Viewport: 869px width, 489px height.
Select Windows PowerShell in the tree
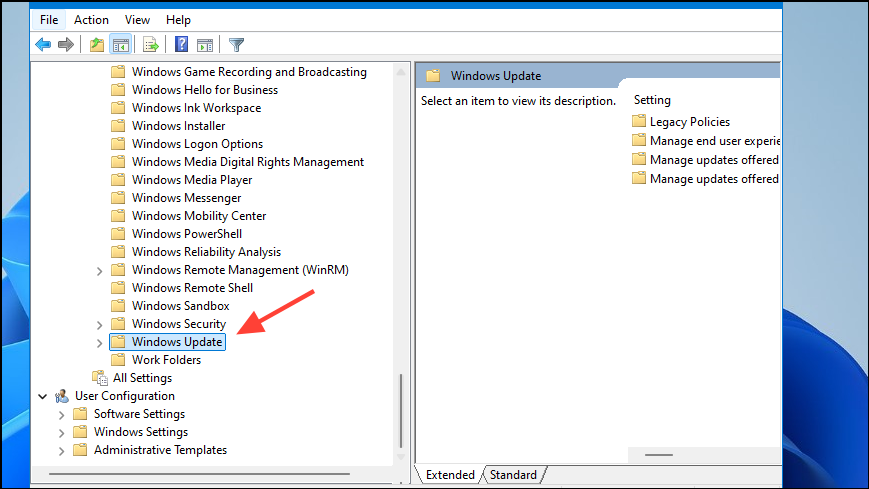click(186, 234)
